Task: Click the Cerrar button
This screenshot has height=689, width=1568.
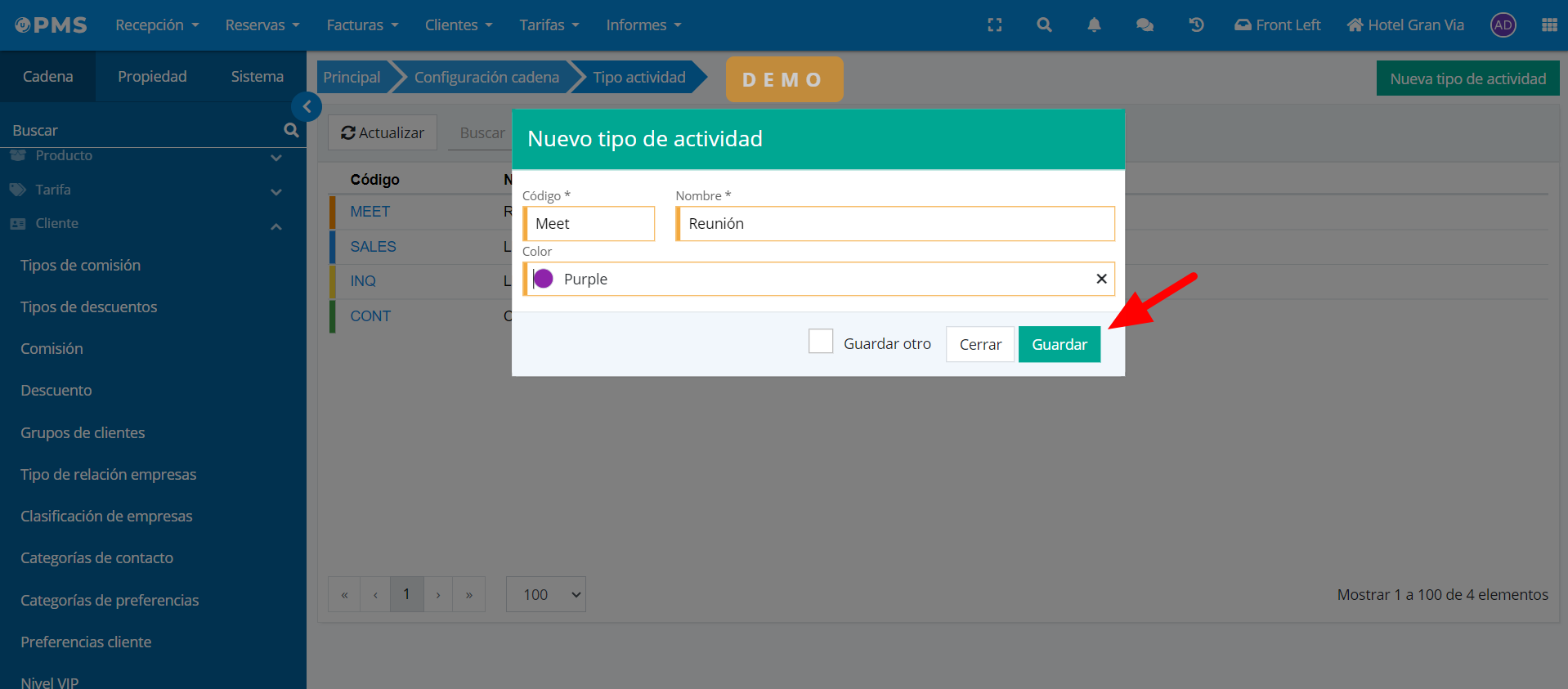Action: 979,344
